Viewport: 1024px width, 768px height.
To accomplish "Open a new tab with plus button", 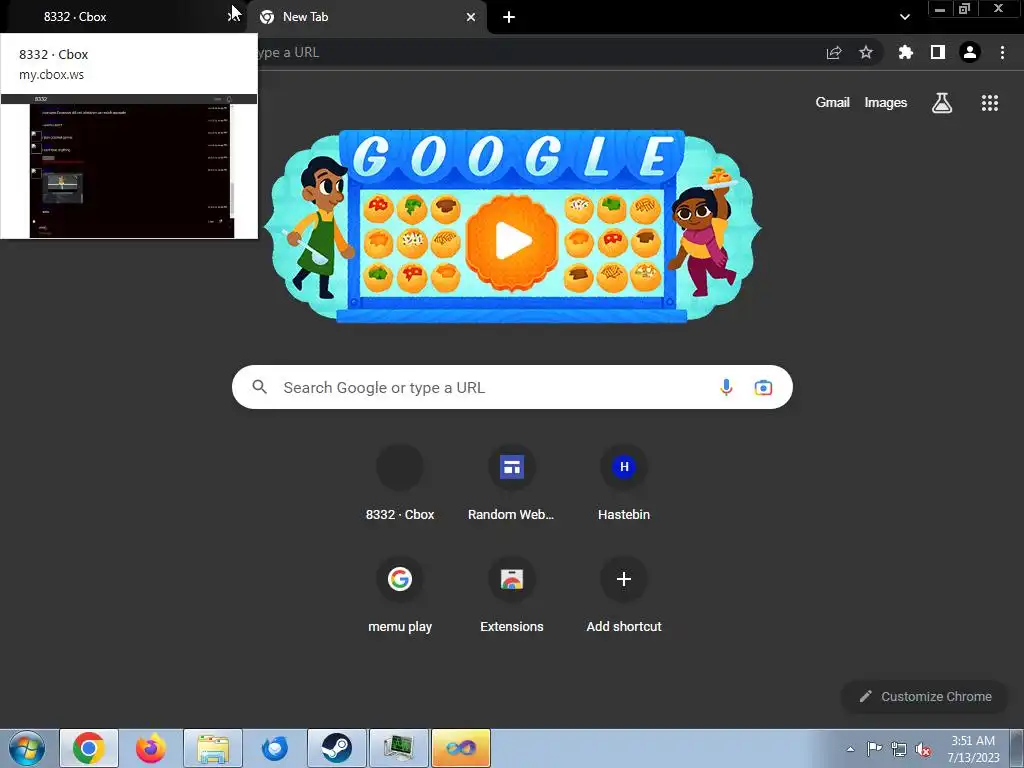I will click(x=509, y=18).
